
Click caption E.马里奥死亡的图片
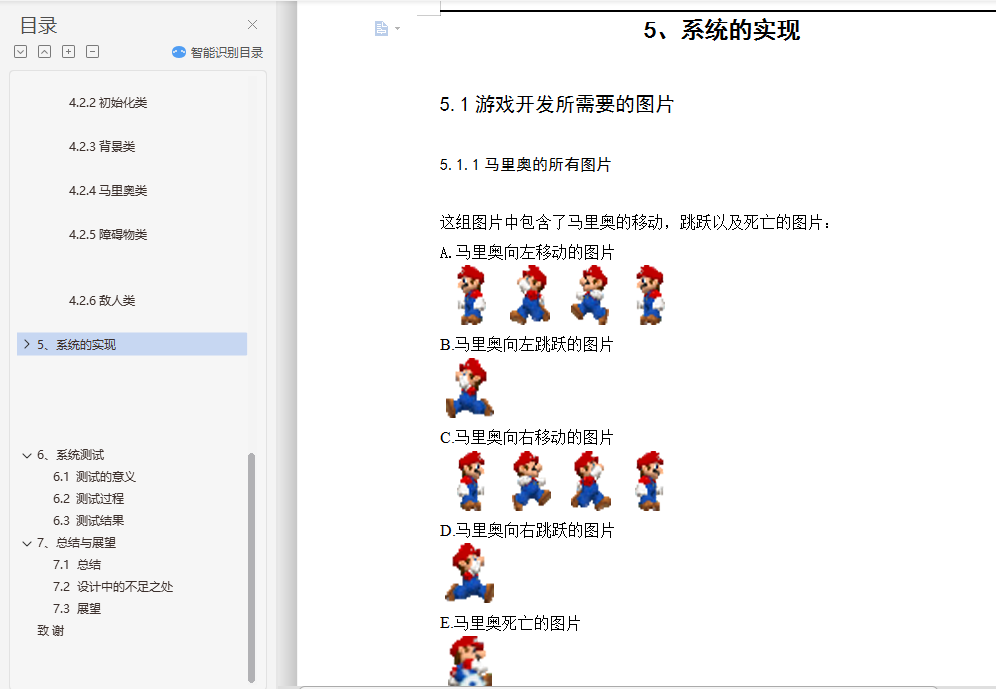point(510,623)
